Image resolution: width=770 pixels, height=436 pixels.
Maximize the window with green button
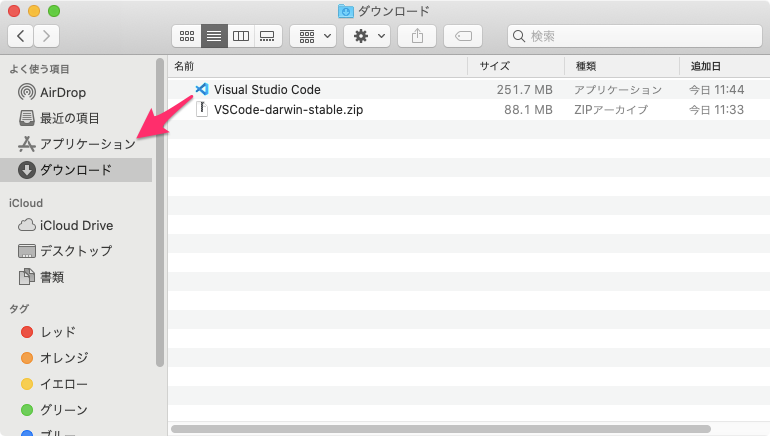coord(54,11)
